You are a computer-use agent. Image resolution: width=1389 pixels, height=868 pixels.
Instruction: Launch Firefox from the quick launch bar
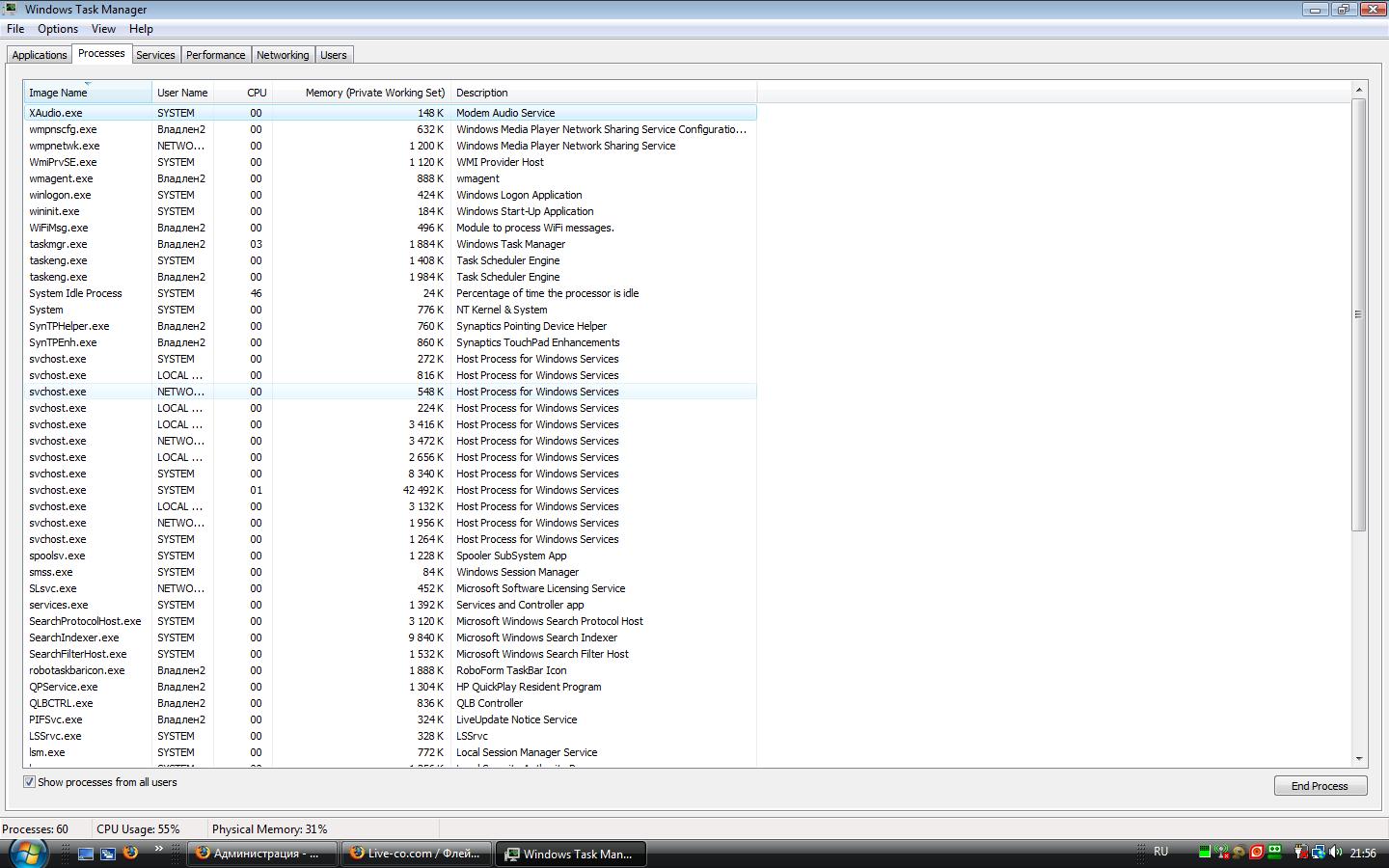click(130, 853)
